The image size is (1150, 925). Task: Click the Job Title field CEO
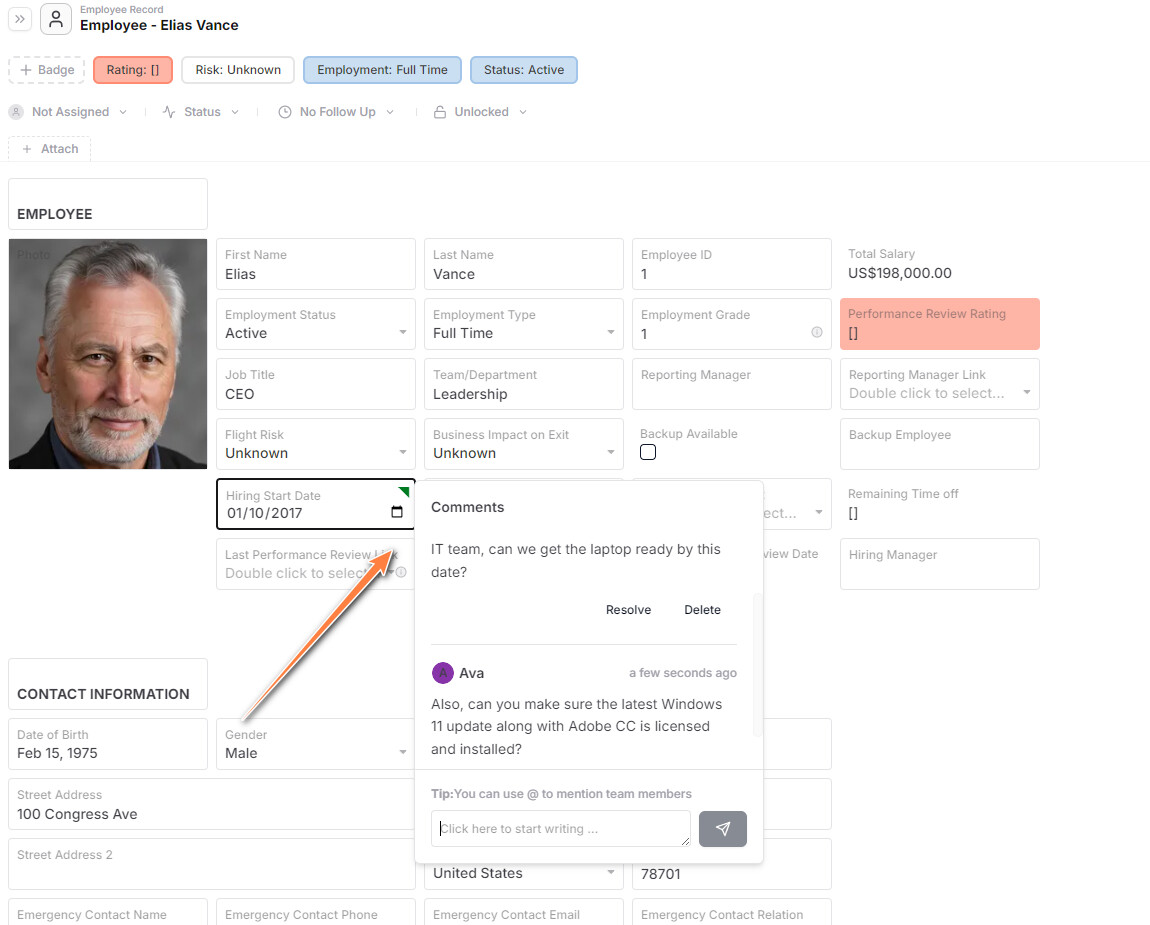[x=316, y=384]
